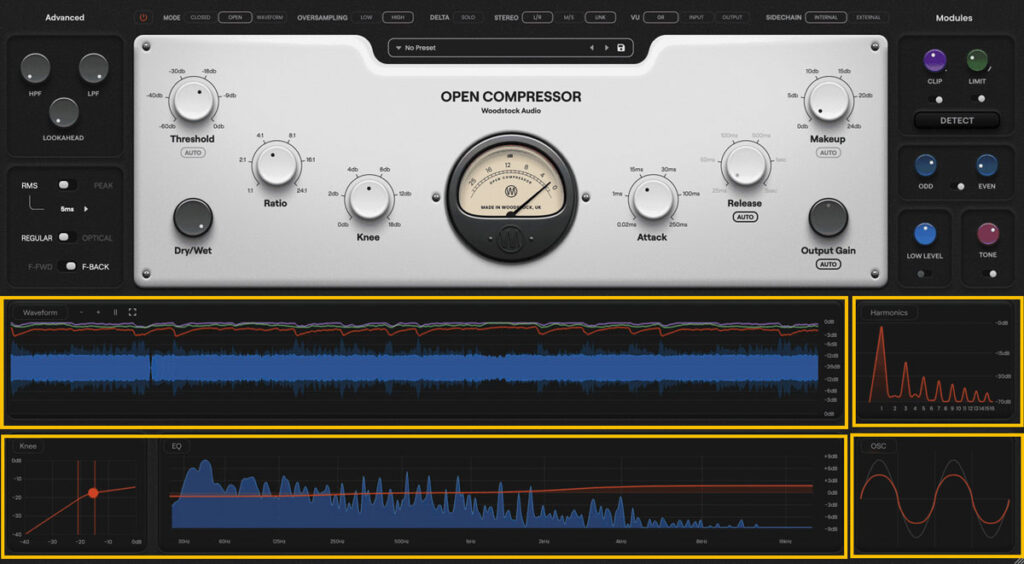1024x564 pixels.
Task: Click the Threshold knob
Action: click(x=193, y=101)
